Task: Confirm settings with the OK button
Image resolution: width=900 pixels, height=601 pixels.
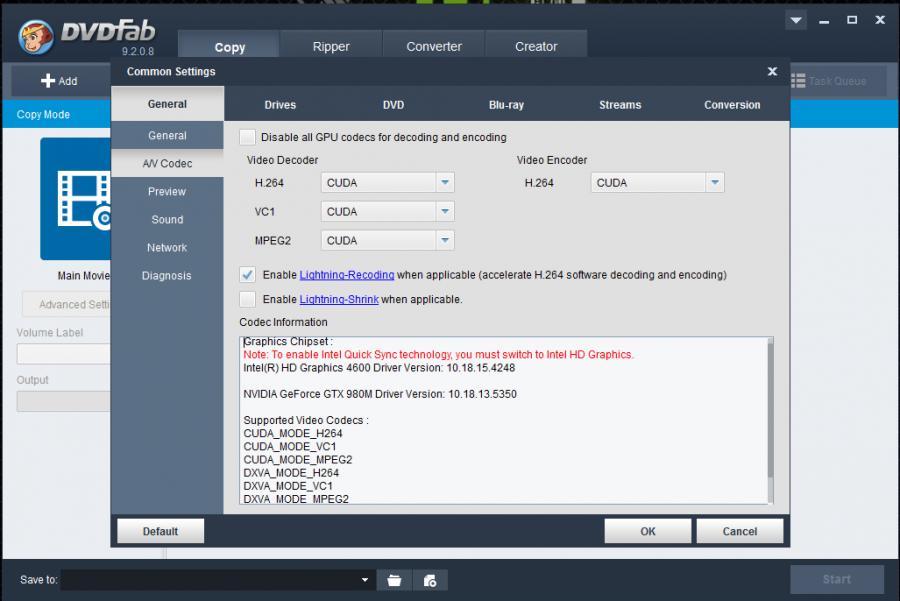Action: [x=647, y=531]
